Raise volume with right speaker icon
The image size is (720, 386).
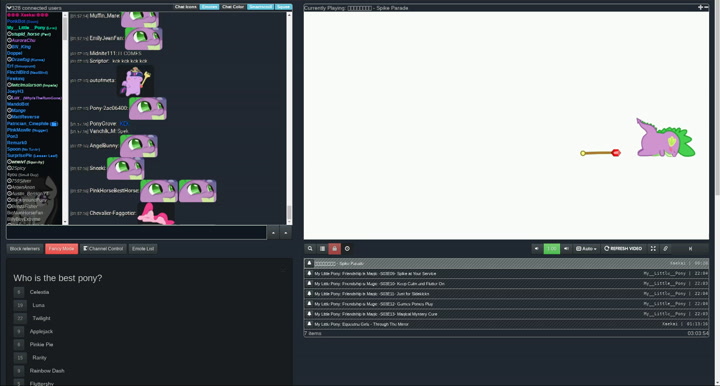[566, 248]
